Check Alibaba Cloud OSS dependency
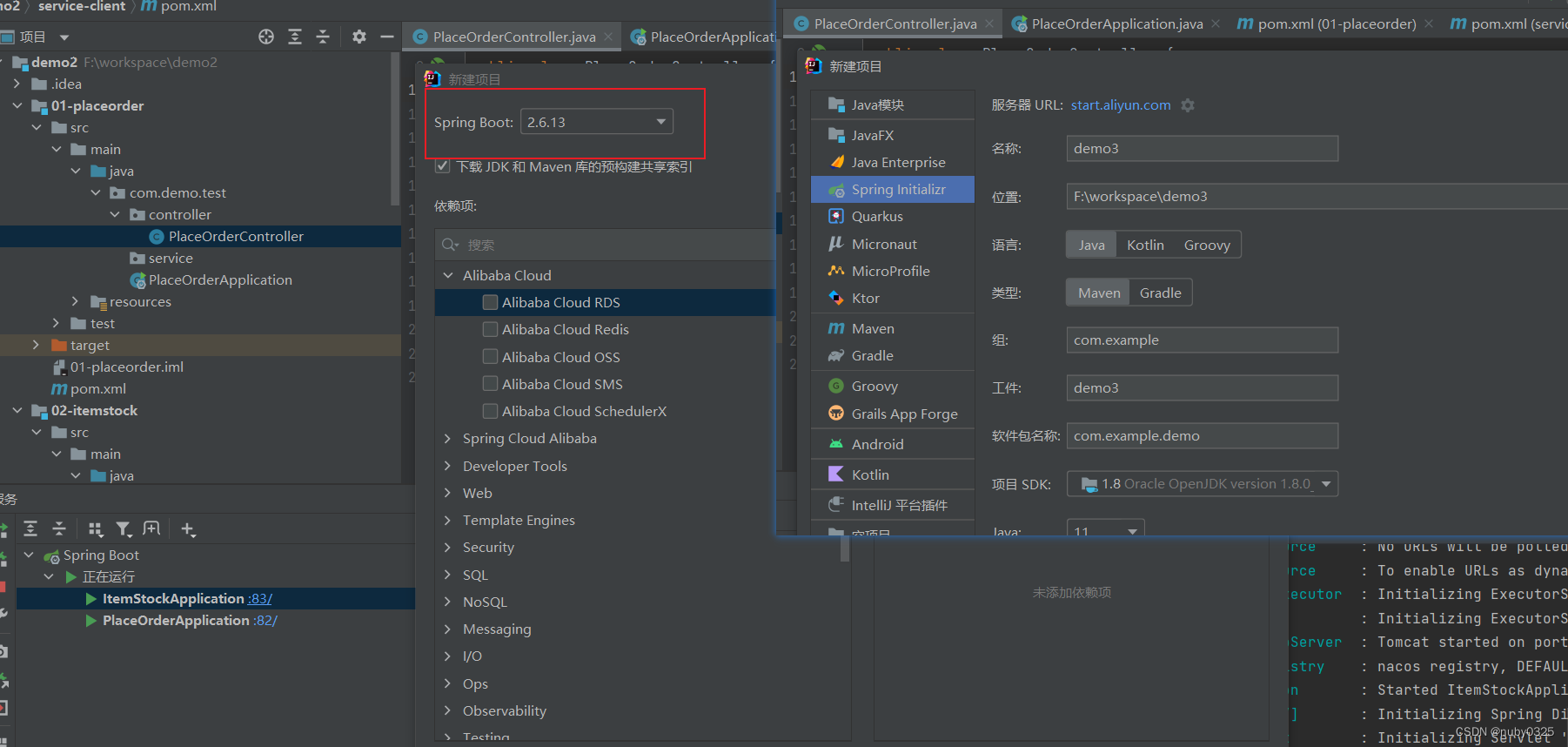 [491, 357]
